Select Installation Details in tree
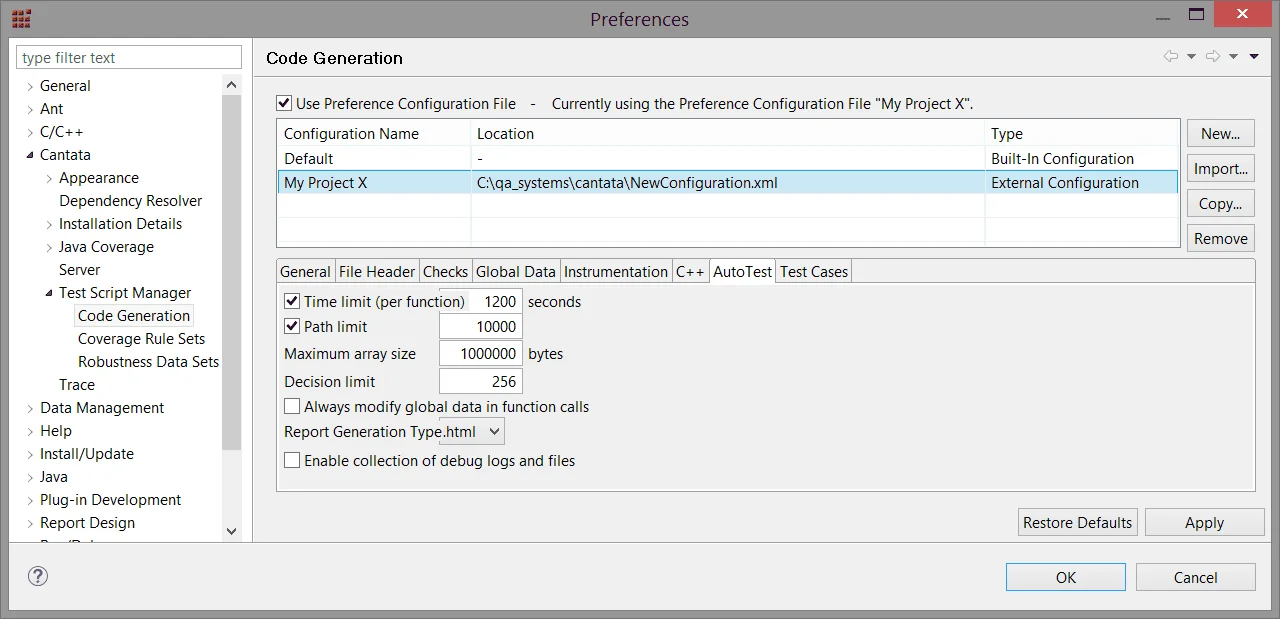Image resolution: width=1280 pixels, height=619 pixels. tap(120, 224)
